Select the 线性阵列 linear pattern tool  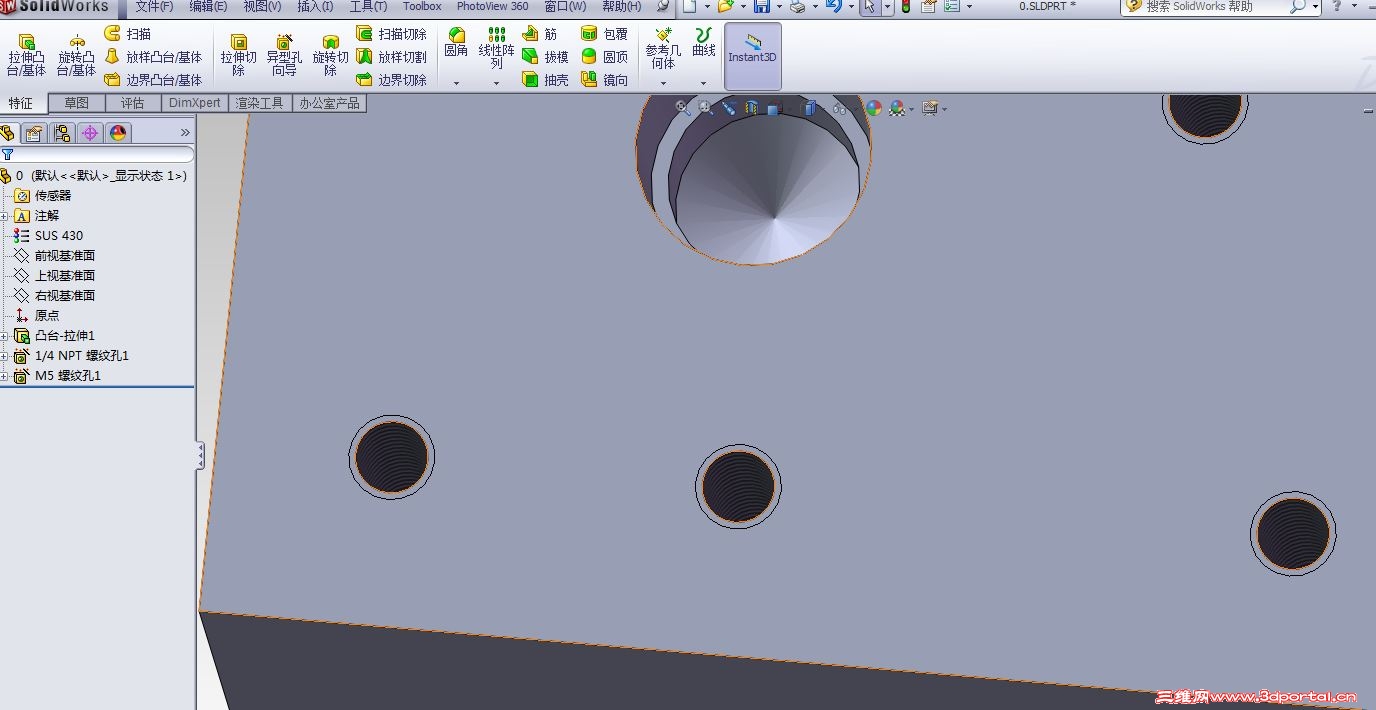coord(496,49)
